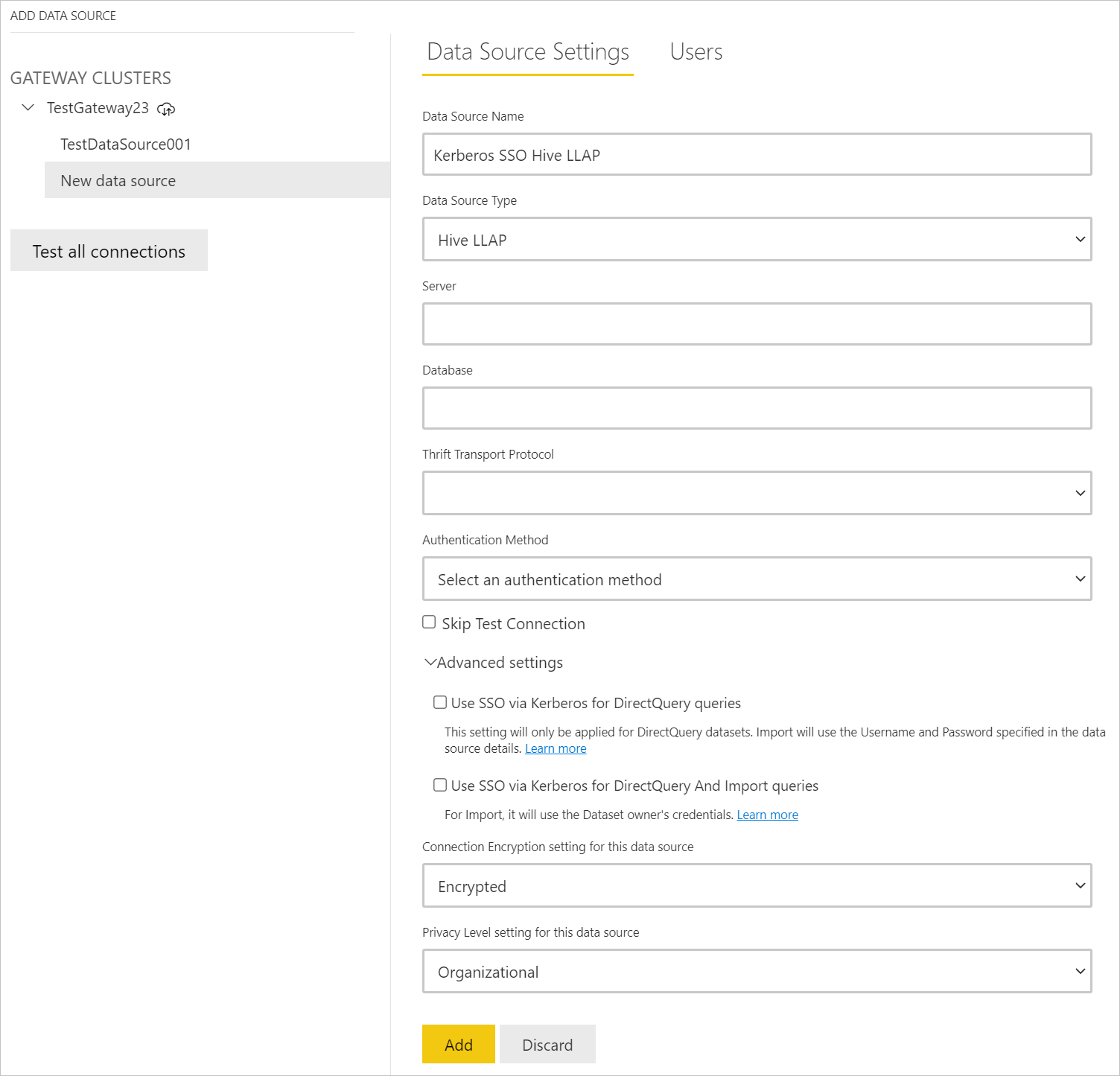
Task: Select TestDataSource001 in gateway tree
Action: (125, 144)
